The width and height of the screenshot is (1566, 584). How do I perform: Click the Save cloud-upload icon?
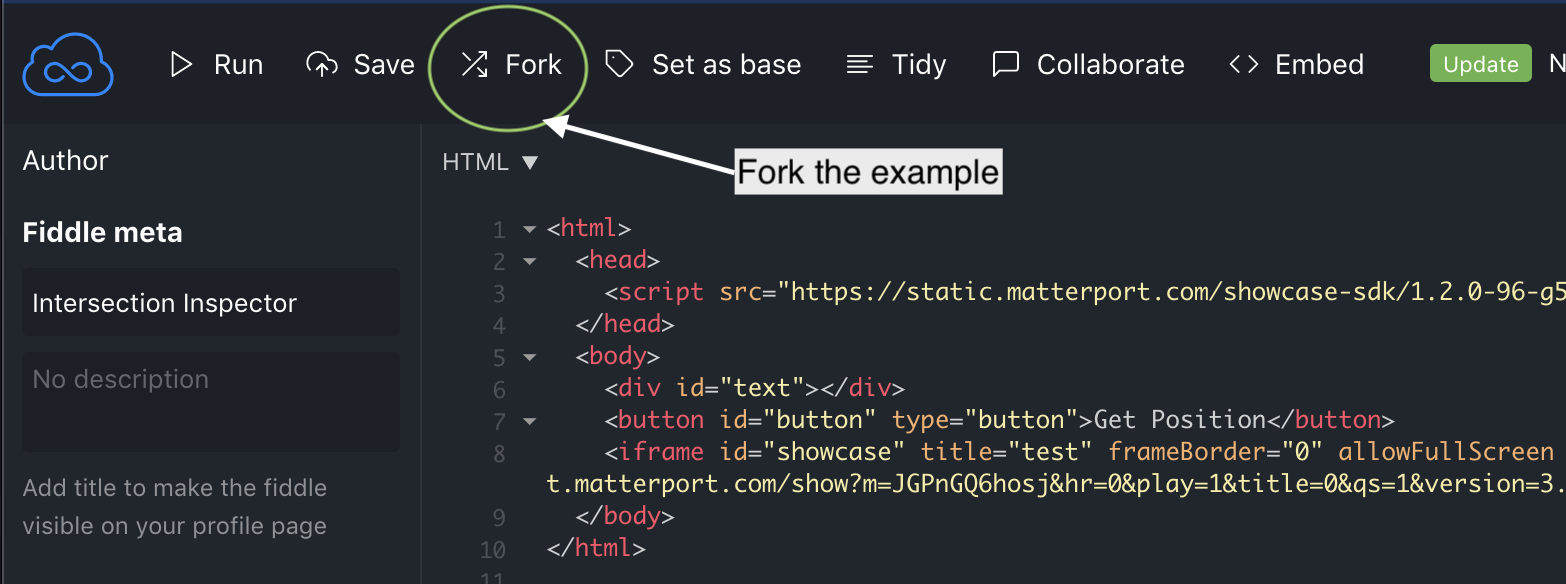321,65
